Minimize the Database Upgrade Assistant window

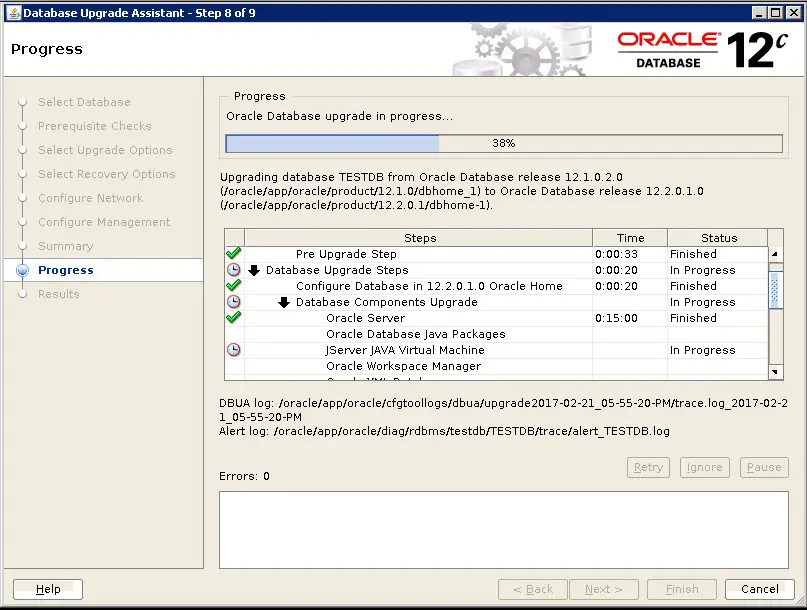(x=759, y=13)
